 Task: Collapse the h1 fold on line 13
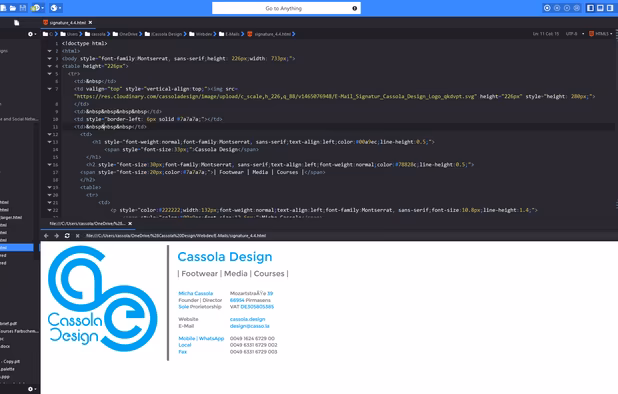click(x=50, y=142)
